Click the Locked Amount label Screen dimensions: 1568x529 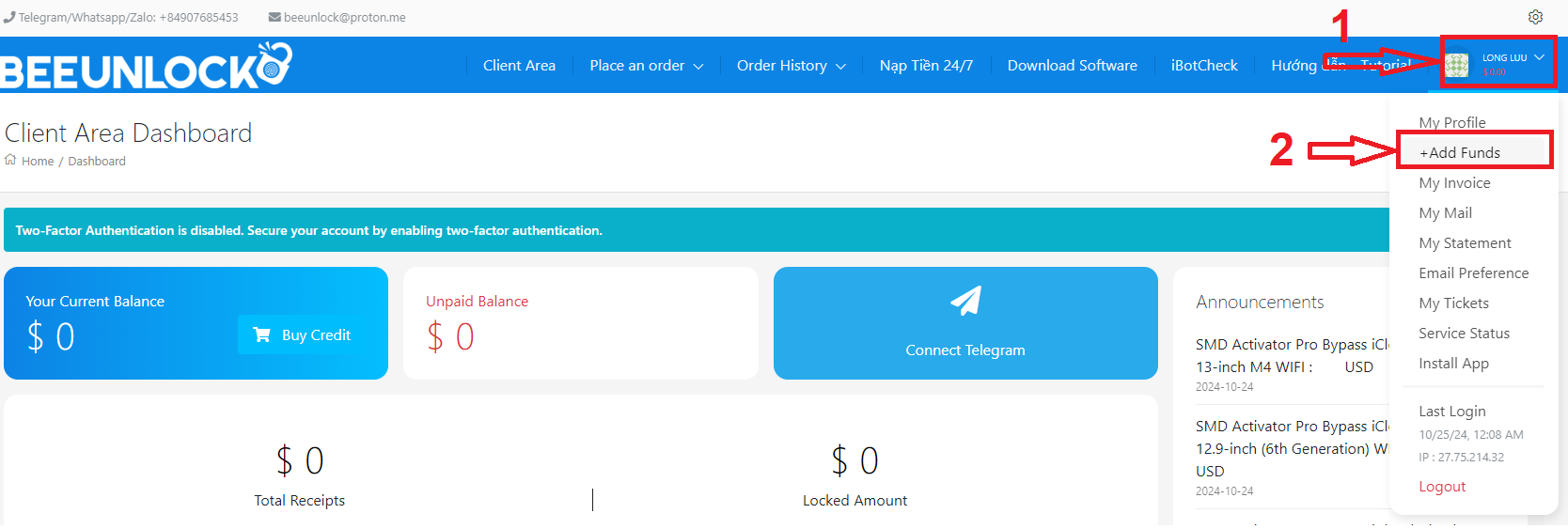point(855,500)
